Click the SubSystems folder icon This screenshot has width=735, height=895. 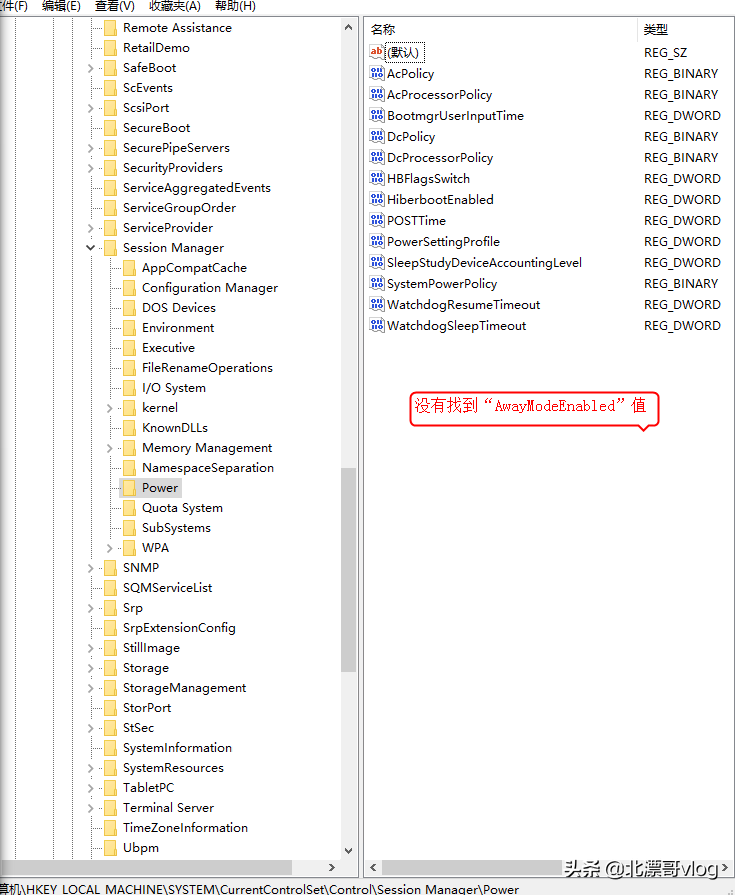(130, 527)
